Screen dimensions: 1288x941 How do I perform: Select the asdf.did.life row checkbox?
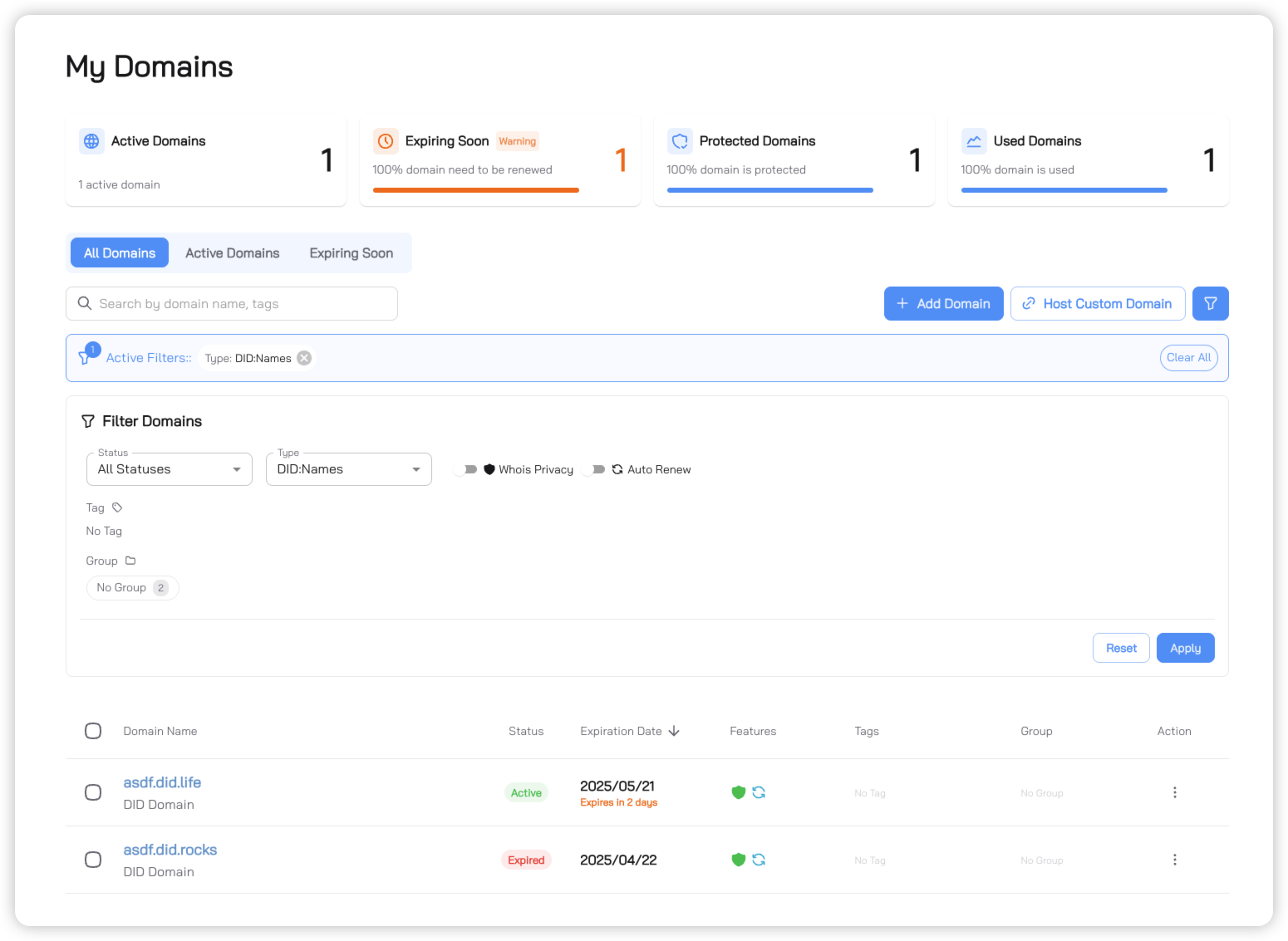point(93,792)
